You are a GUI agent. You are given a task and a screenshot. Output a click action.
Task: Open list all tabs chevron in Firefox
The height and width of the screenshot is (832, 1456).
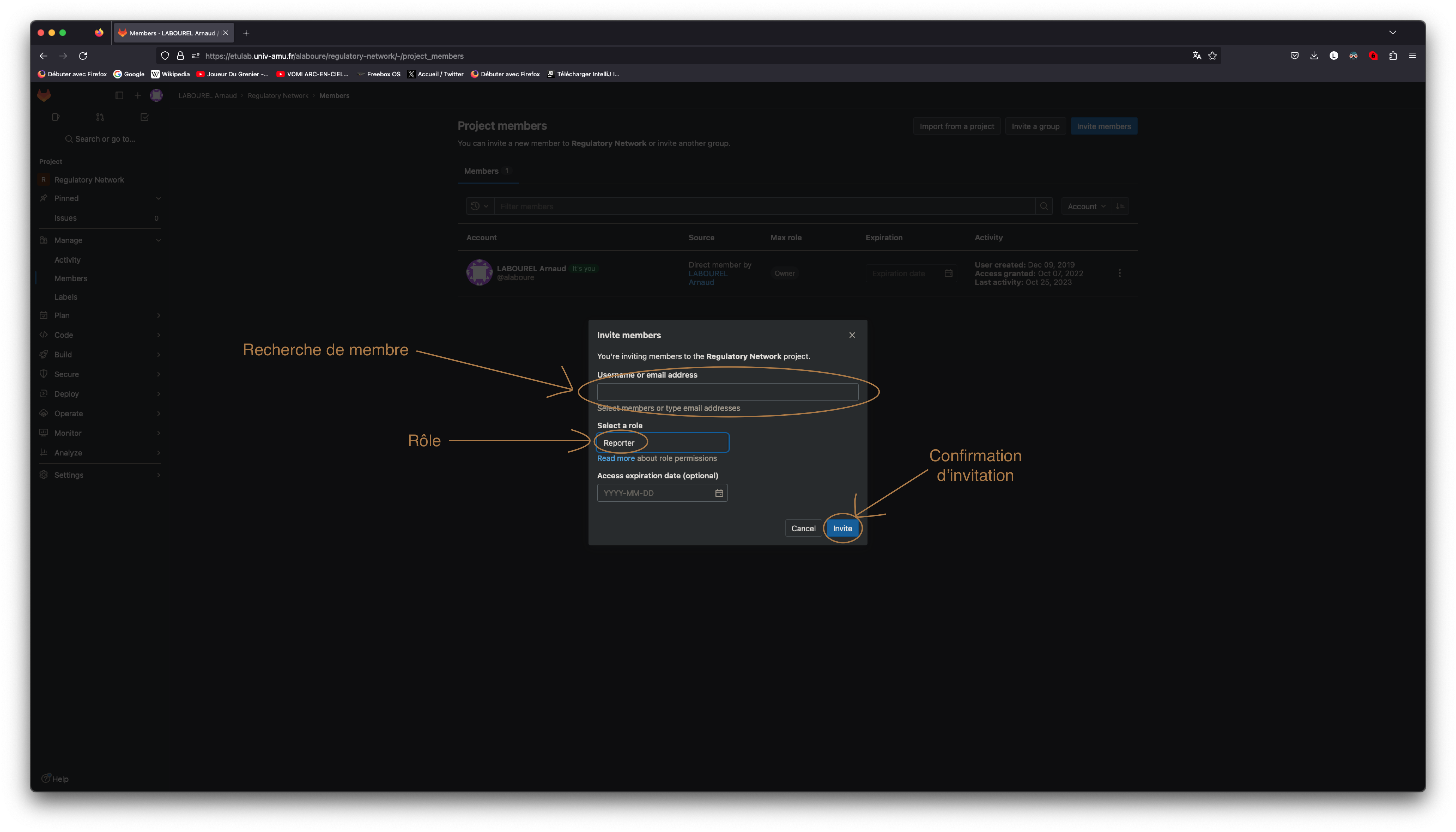[x=1393, y=33]
